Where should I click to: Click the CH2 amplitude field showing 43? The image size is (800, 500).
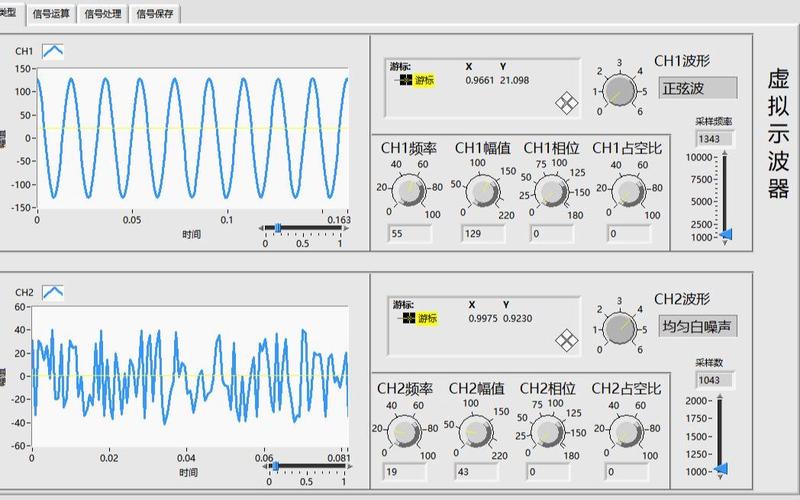[x=477, y=472]
